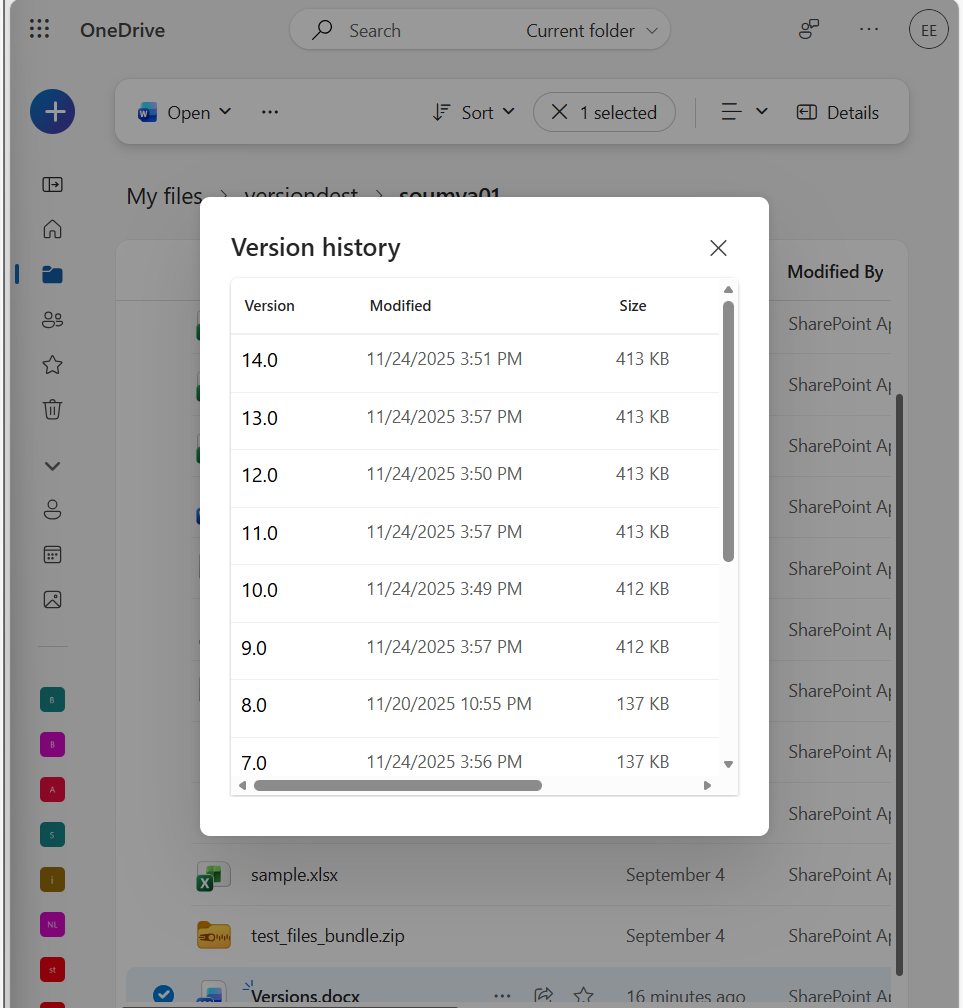This screenshot has width=963, height=1008.
Task: Navigate to My files breadcrumb
Action: tap(164, 196)
